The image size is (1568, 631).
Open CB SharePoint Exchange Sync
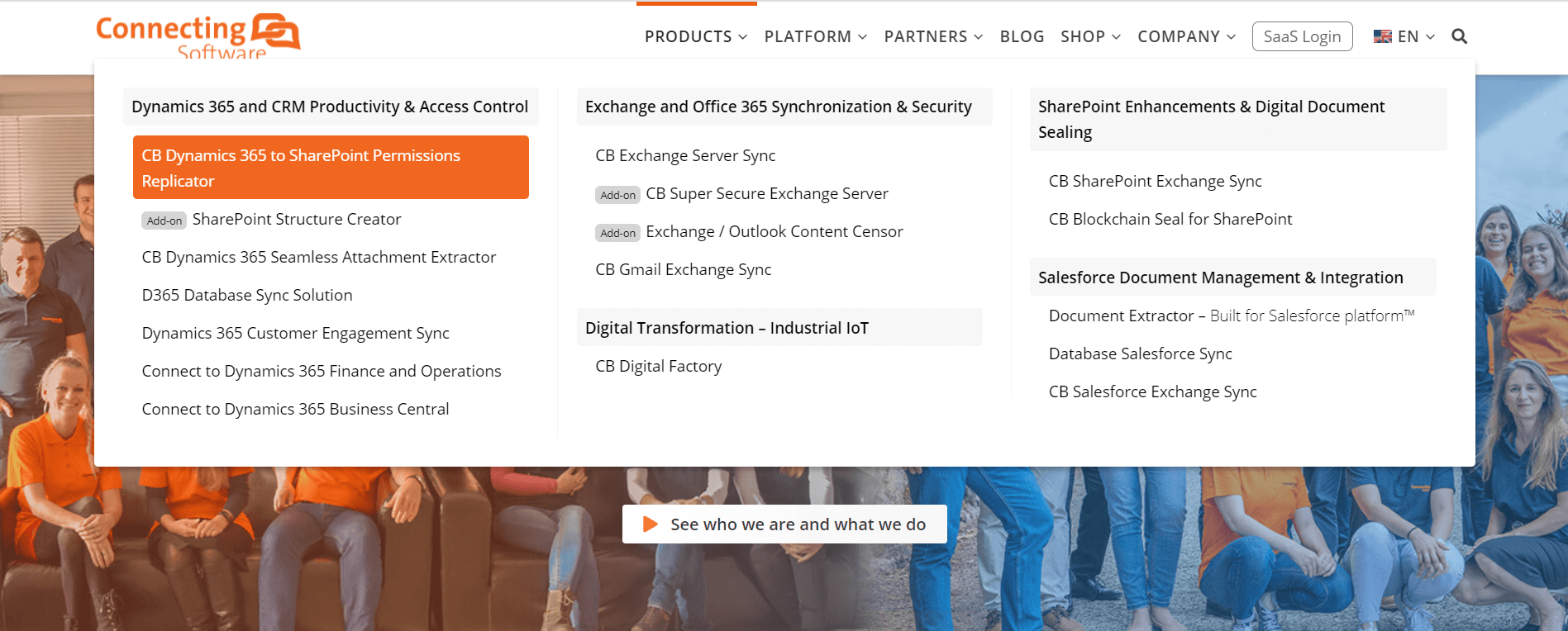[1156, 181]
